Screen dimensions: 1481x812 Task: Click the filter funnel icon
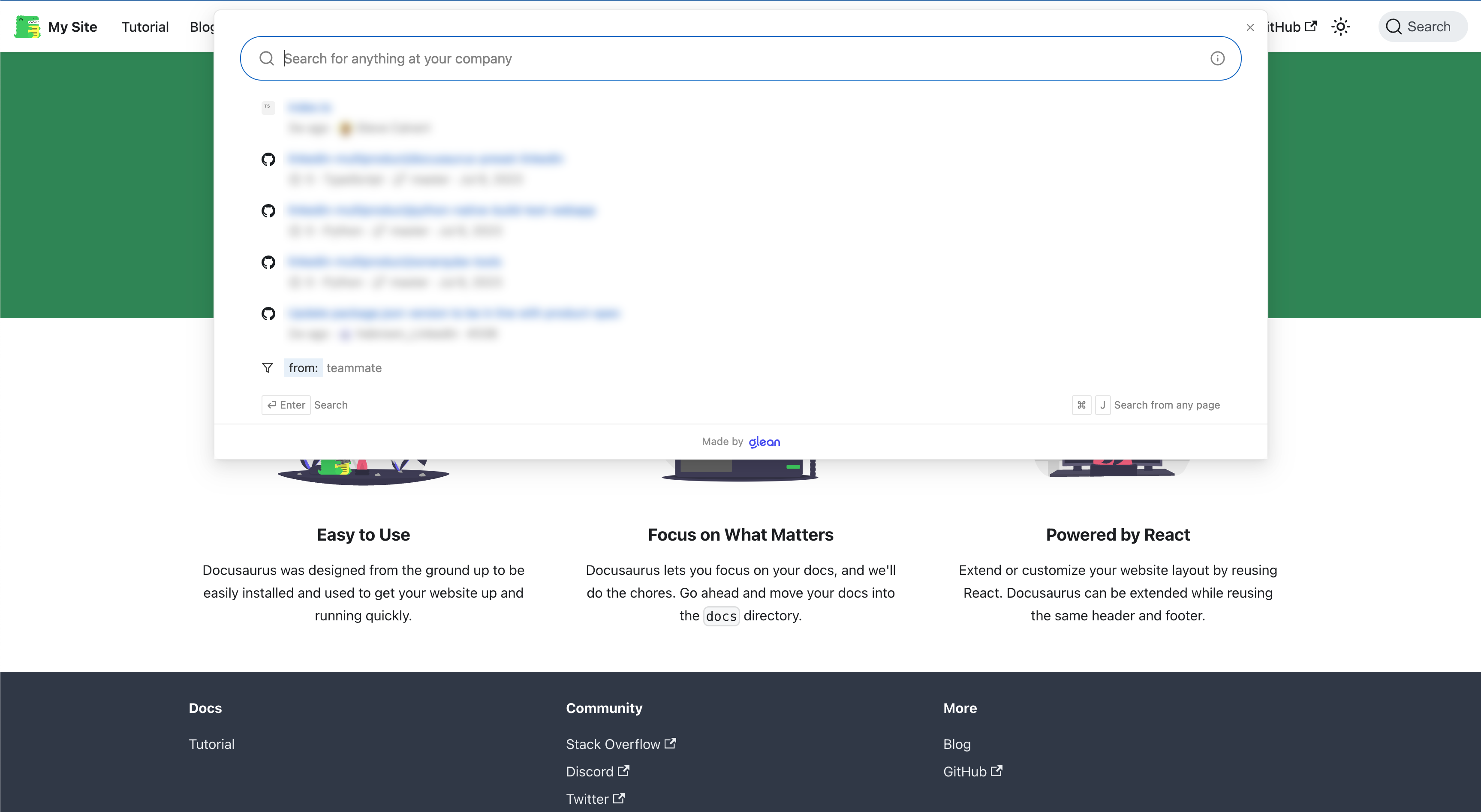[267, 368]
